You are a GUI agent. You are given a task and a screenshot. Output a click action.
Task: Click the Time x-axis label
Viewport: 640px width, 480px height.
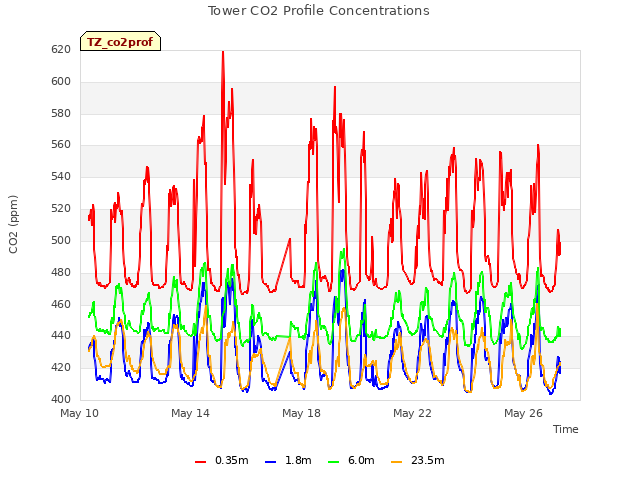566,429
